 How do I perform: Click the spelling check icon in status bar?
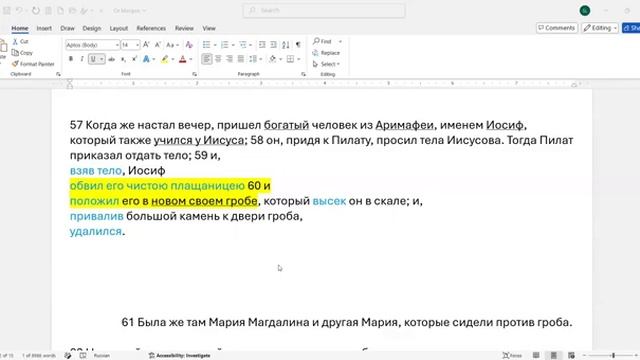[68, 356]
